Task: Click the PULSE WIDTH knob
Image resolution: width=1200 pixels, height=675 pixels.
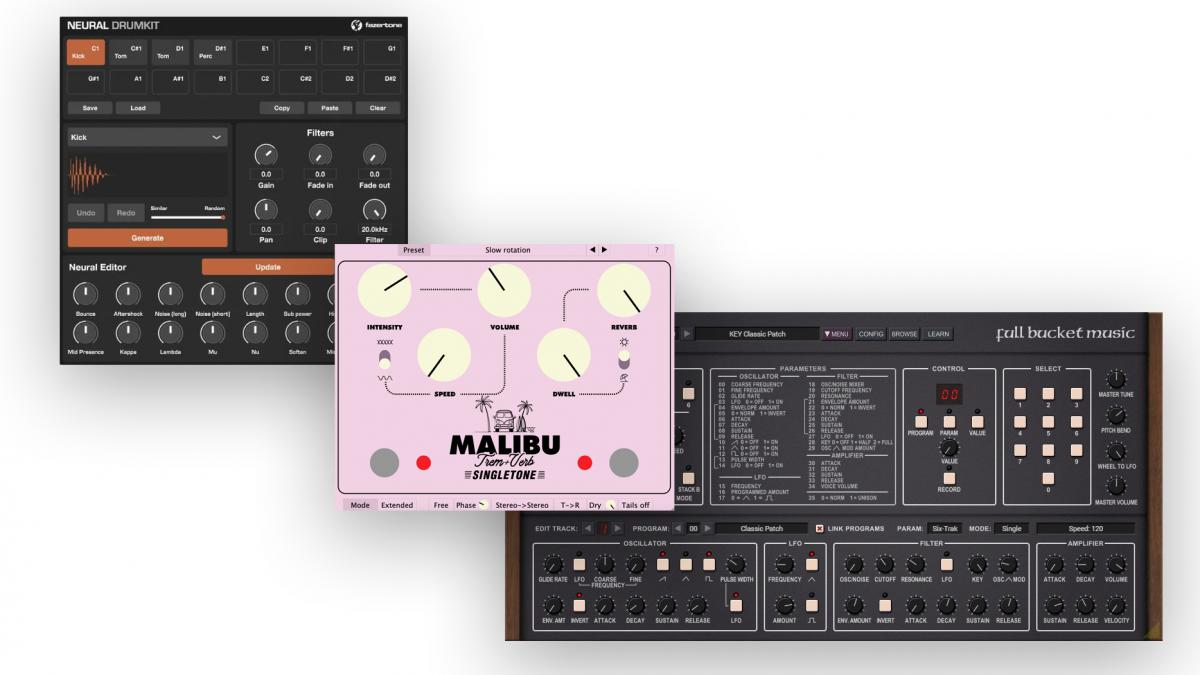Action: coord(736,565)
